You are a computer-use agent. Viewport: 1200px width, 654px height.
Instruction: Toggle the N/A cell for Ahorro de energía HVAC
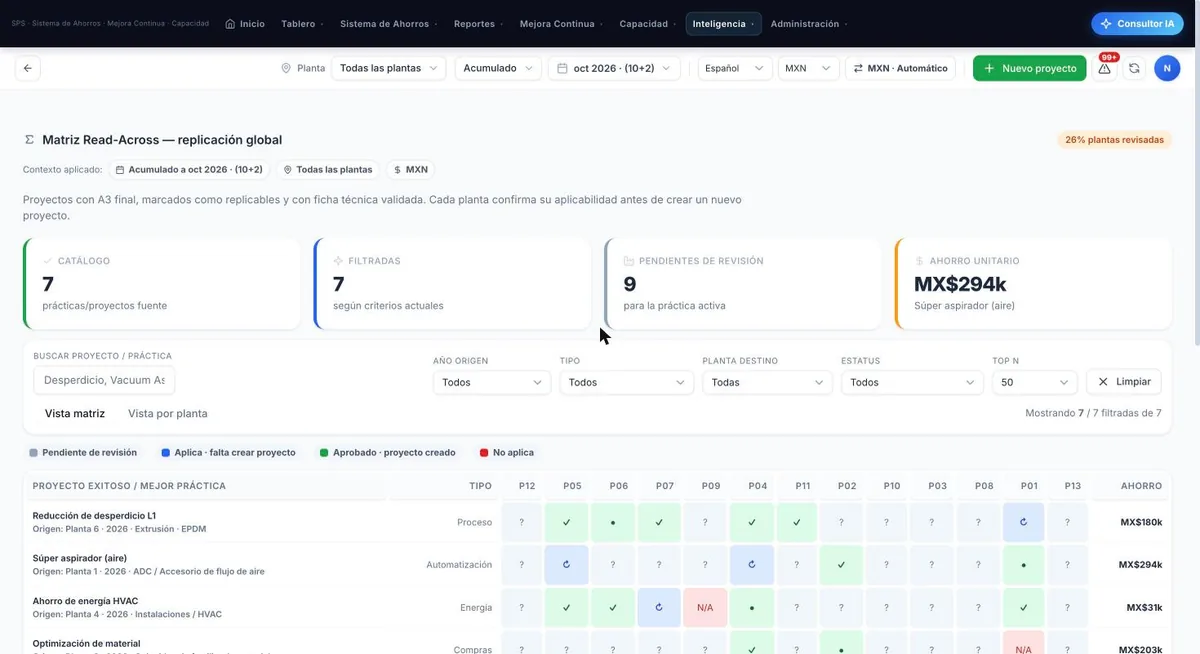click(705, 607)
